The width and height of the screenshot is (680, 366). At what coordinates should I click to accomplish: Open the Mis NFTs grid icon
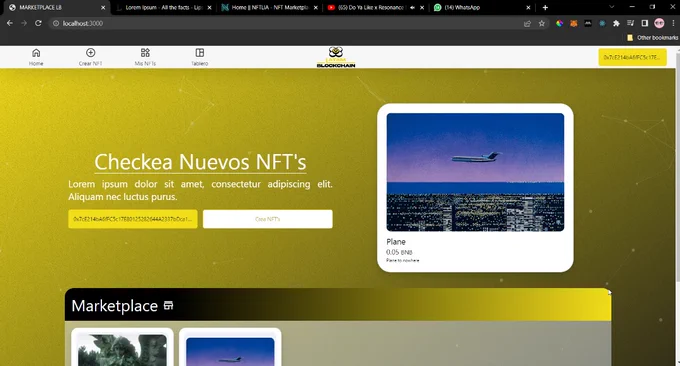(x=145, y=53)
